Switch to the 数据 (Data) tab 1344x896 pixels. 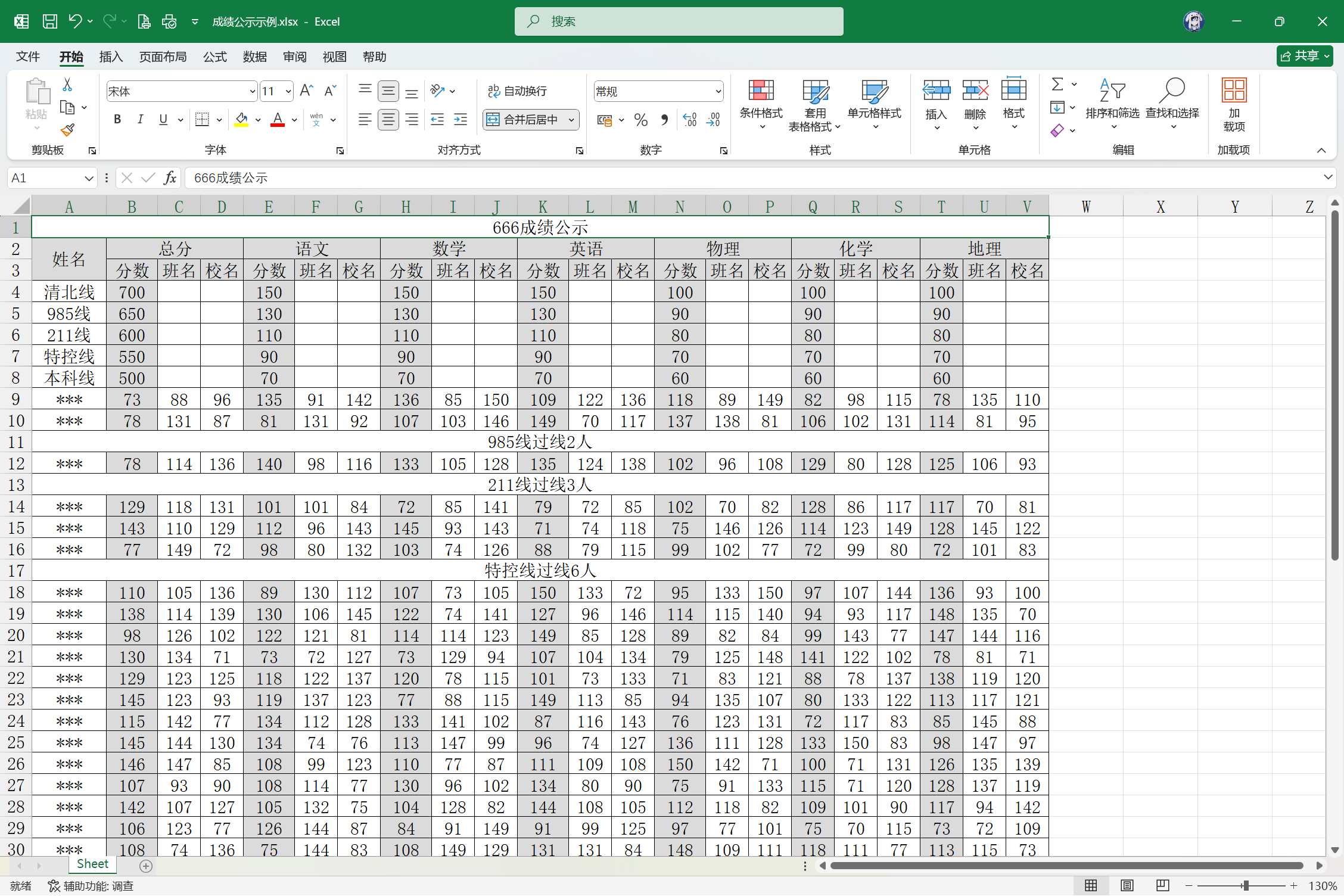(254, 57)
